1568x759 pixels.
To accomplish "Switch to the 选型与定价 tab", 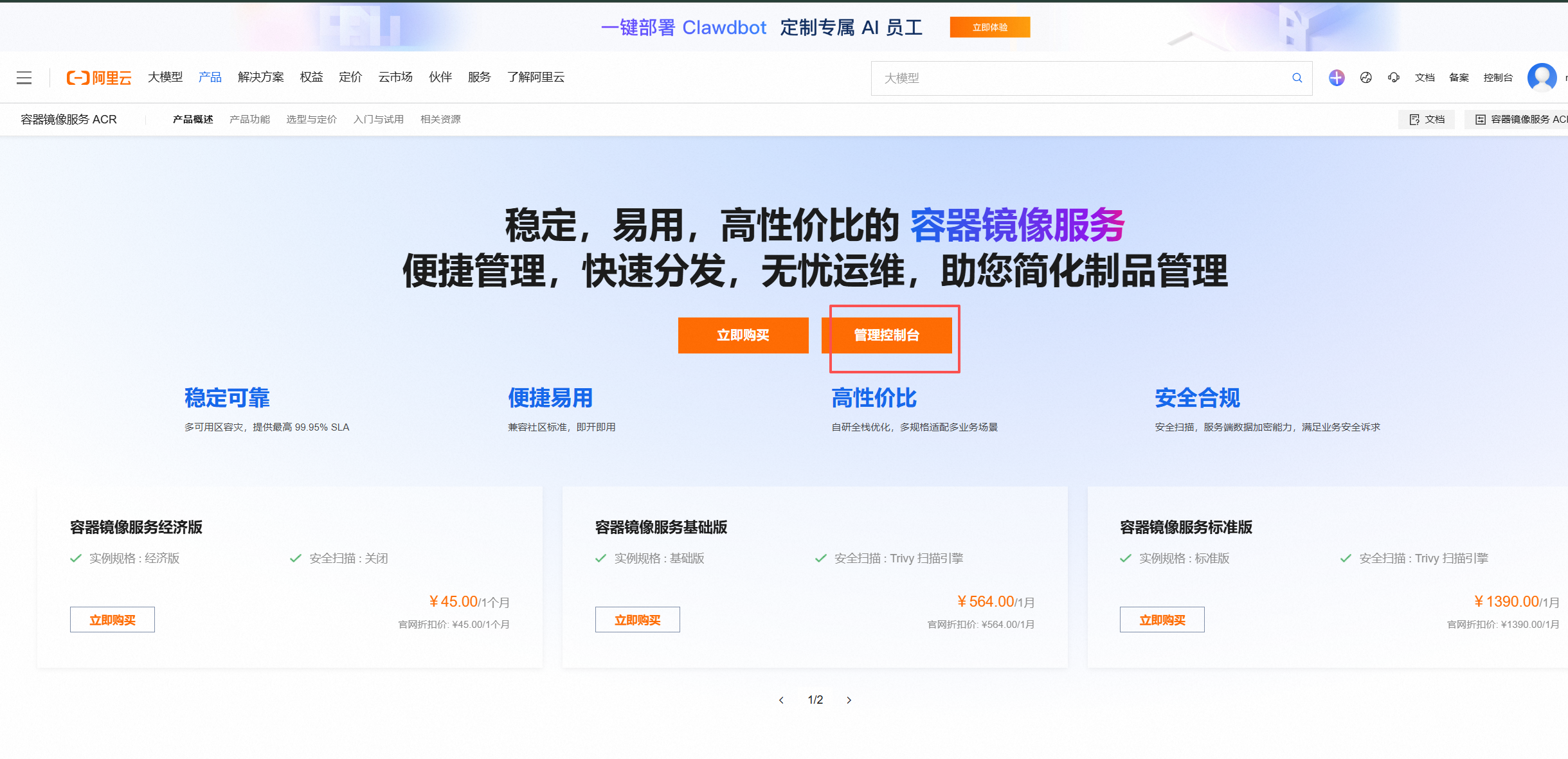I will (311, 120).
